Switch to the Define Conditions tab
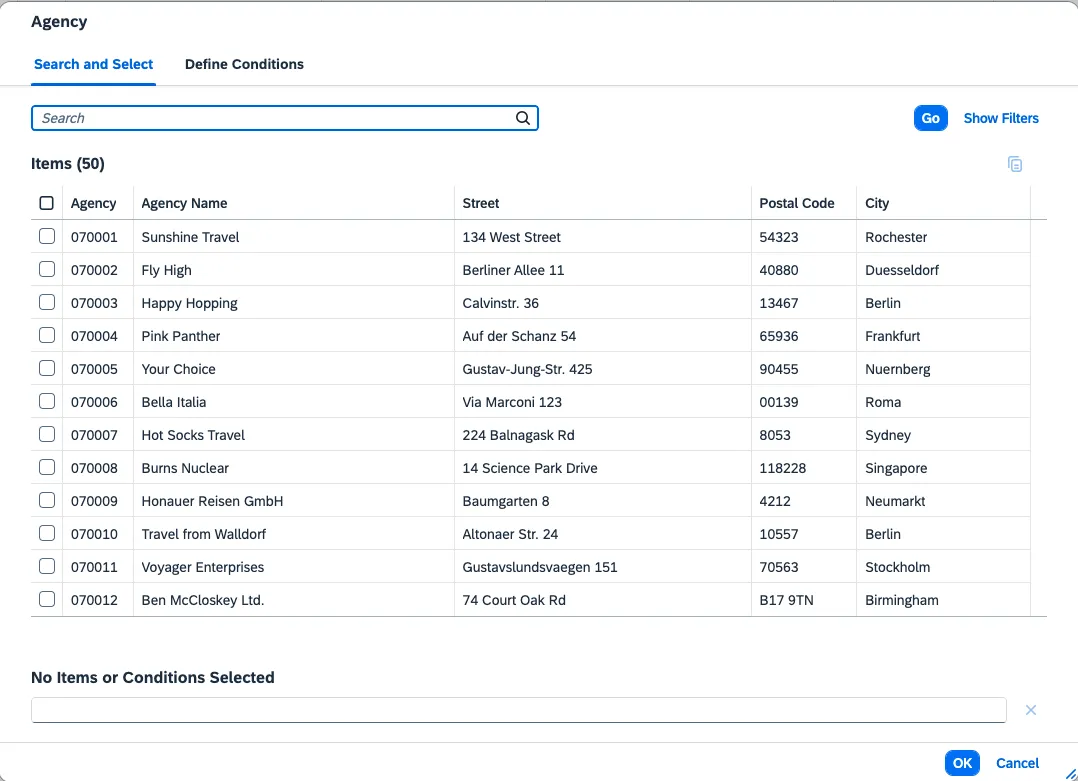This screenshot has height=781, width=1078. (244, 64)
